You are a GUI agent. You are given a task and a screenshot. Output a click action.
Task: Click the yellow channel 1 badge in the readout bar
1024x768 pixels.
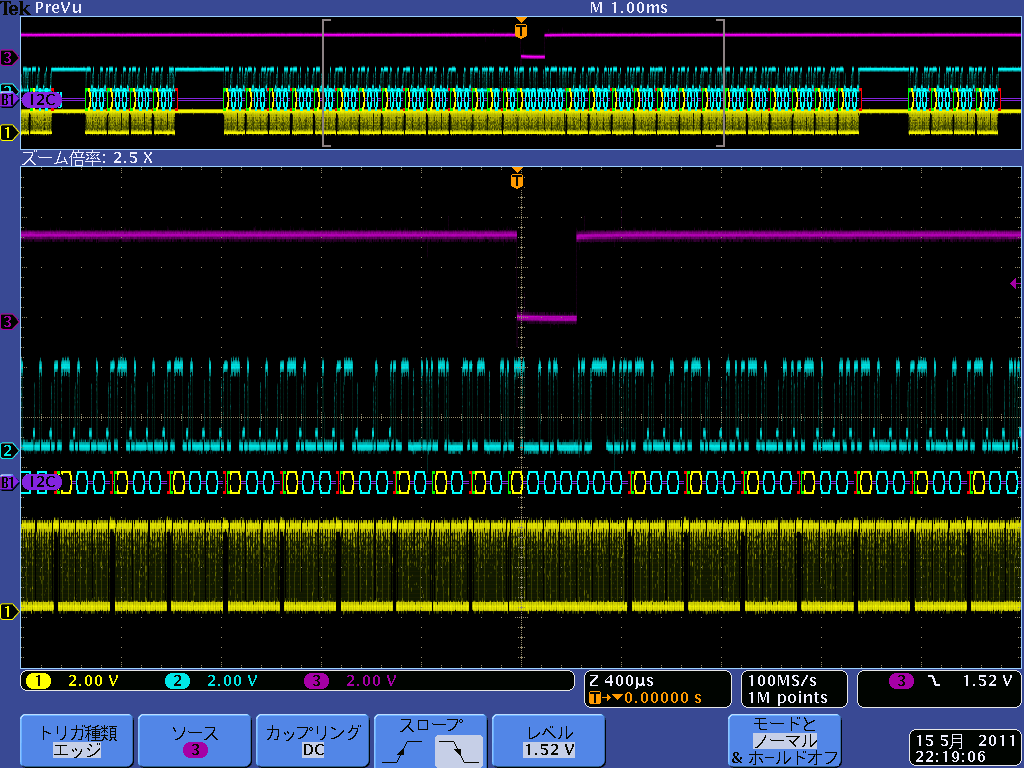tap(39, 681)
